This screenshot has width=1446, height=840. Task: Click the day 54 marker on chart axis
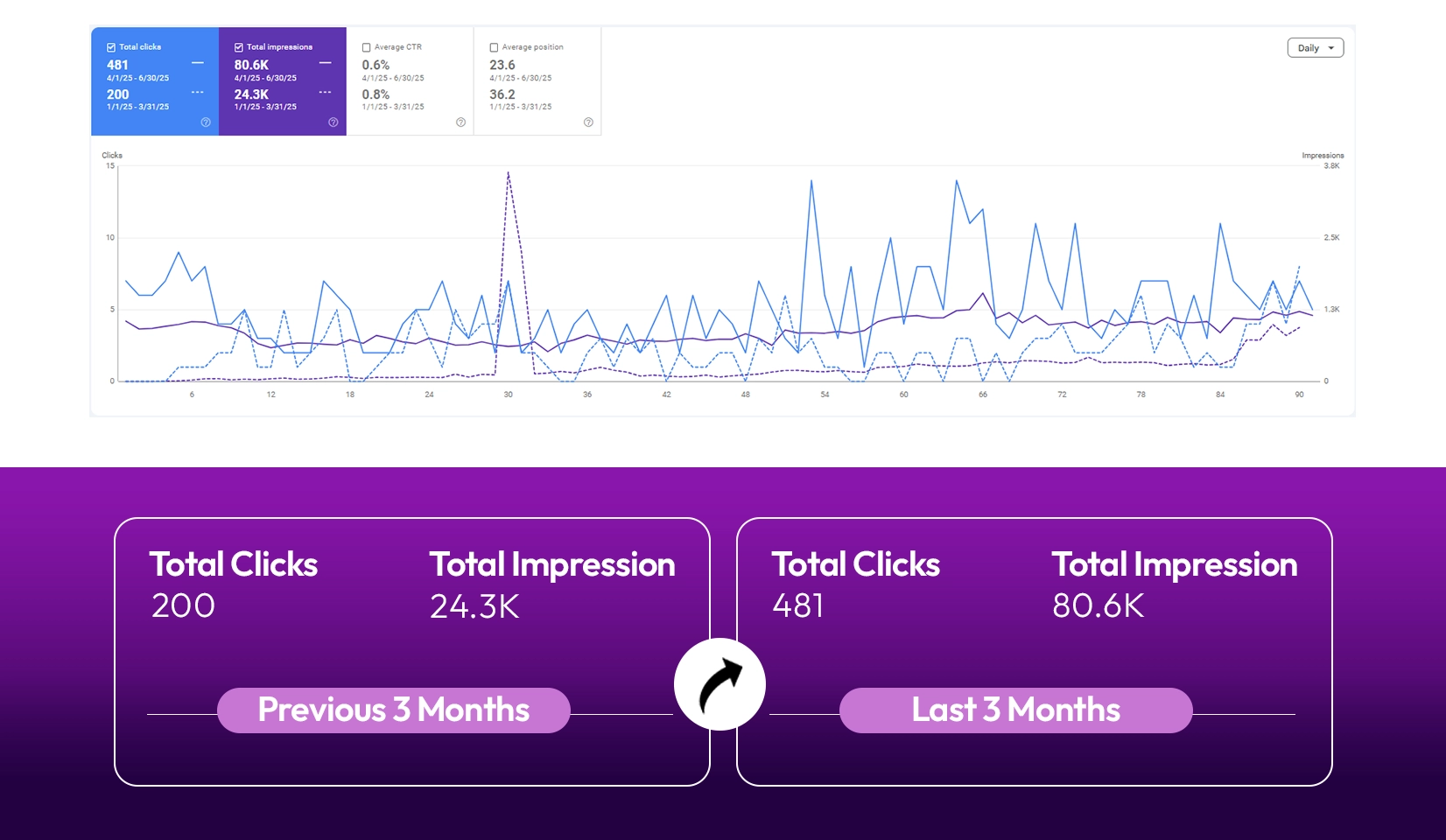(x=825, y=395)
